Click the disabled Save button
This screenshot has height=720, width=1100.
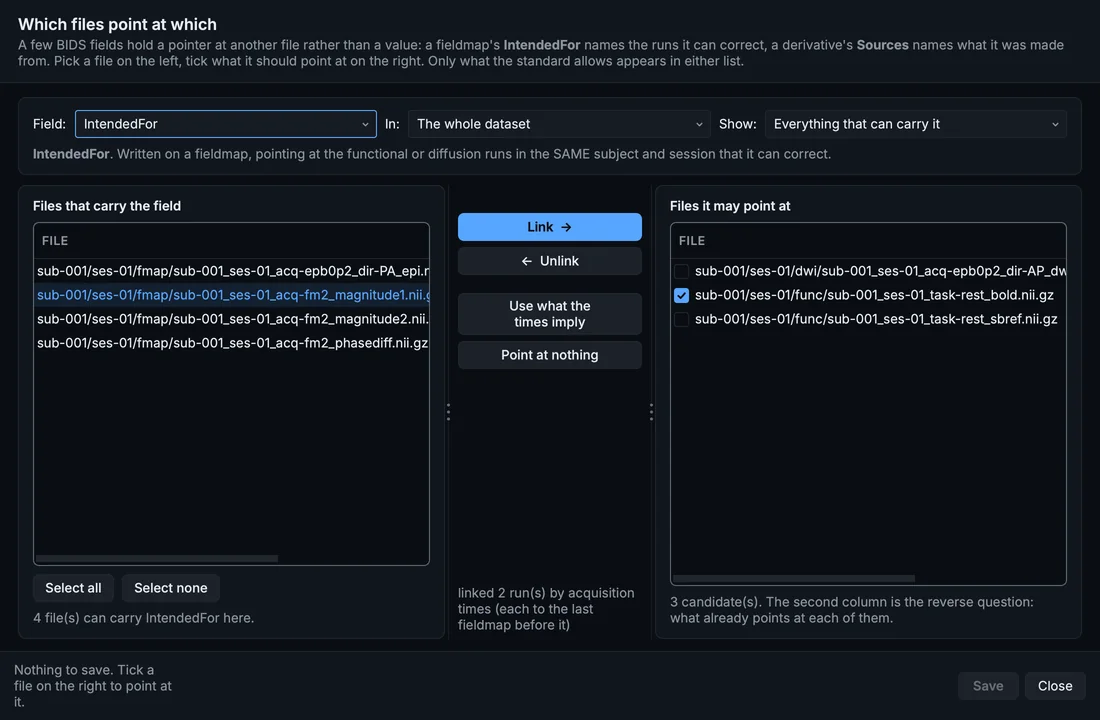[x=988, y=686]
